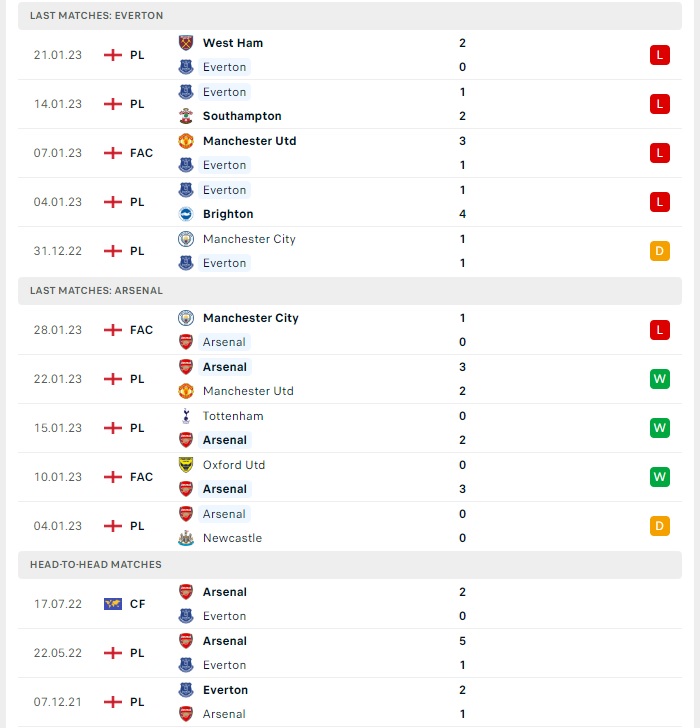
Task: Click the Brighton club crest icon
Action: pyautogui.click(x=186, y=214)
